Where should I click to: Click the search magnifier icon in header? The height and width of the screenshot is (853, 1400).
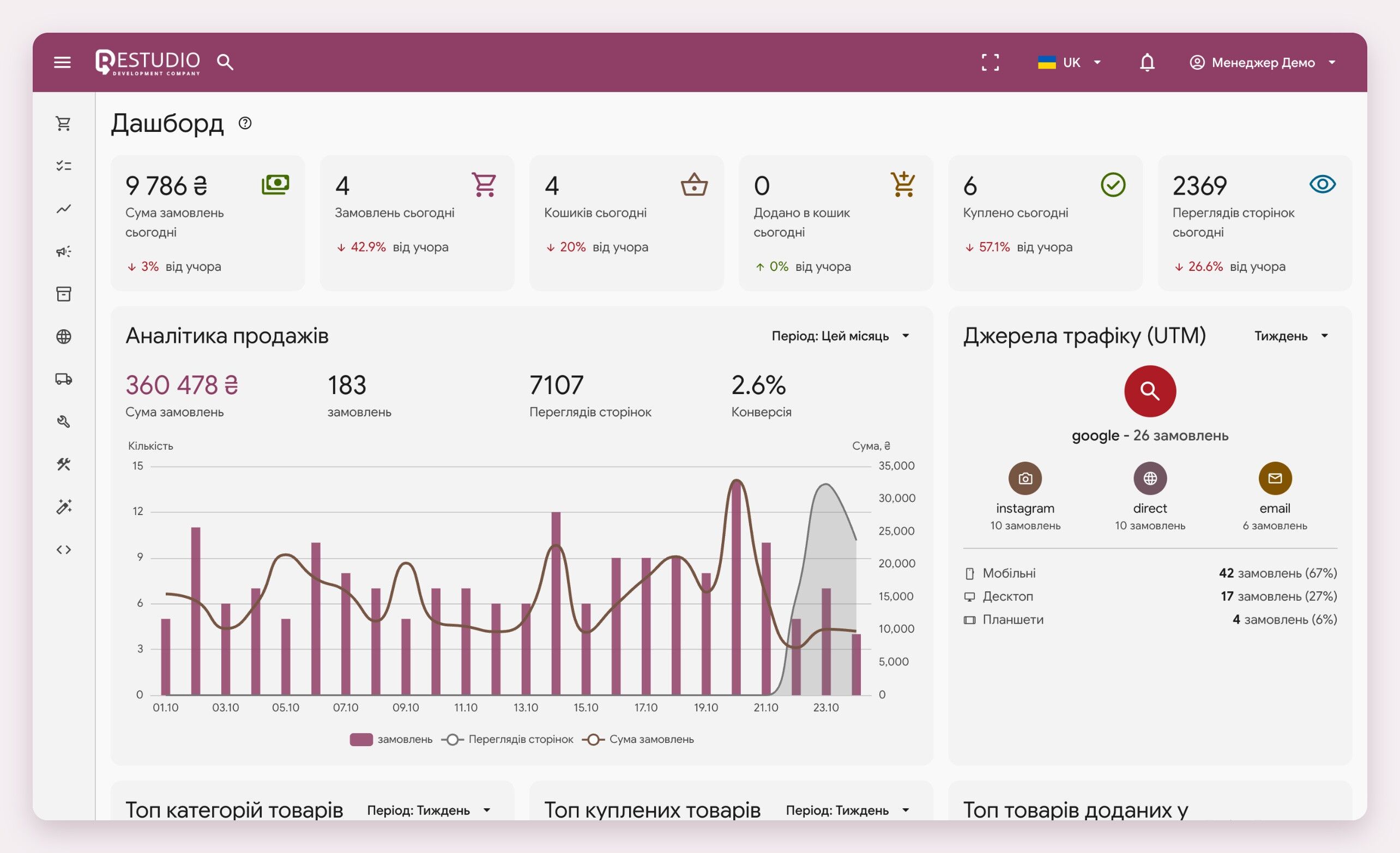point(225,62)
